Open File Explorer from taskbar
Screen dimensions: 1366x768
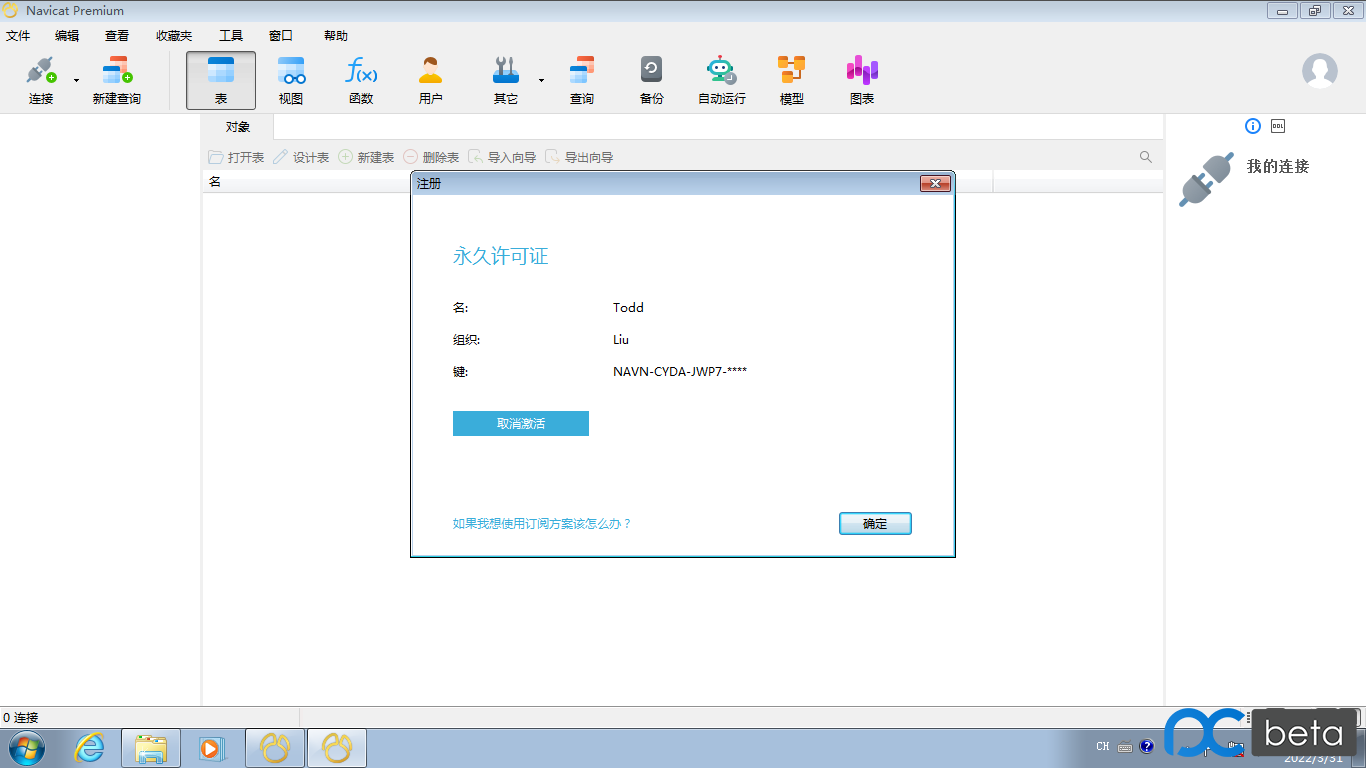(x=151, y=748)
